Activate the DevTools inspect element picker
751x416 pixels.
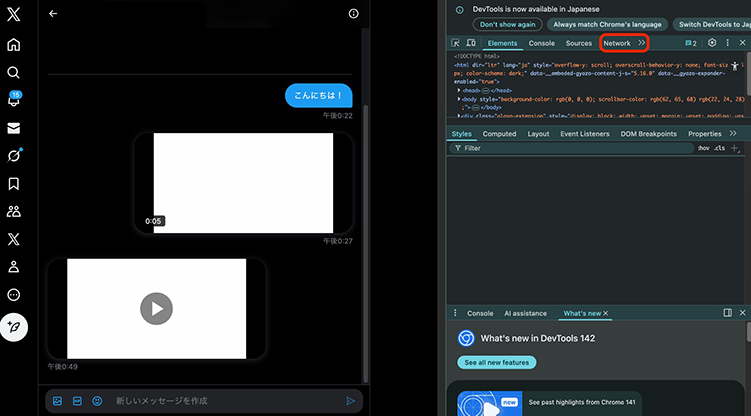[456, 43]
